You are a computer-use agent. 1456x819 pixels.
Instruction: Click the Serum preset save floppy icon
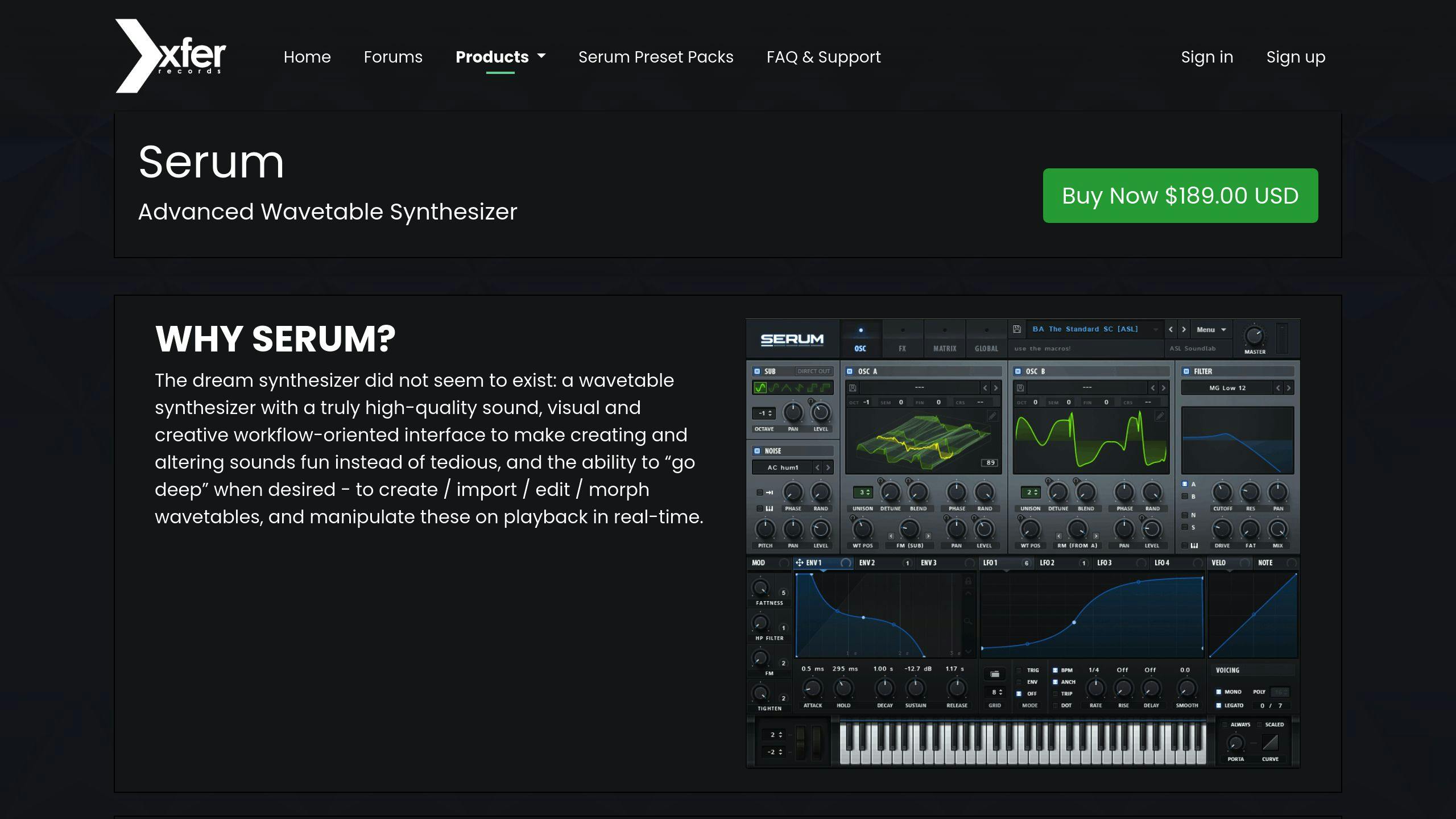(1017, 329)
